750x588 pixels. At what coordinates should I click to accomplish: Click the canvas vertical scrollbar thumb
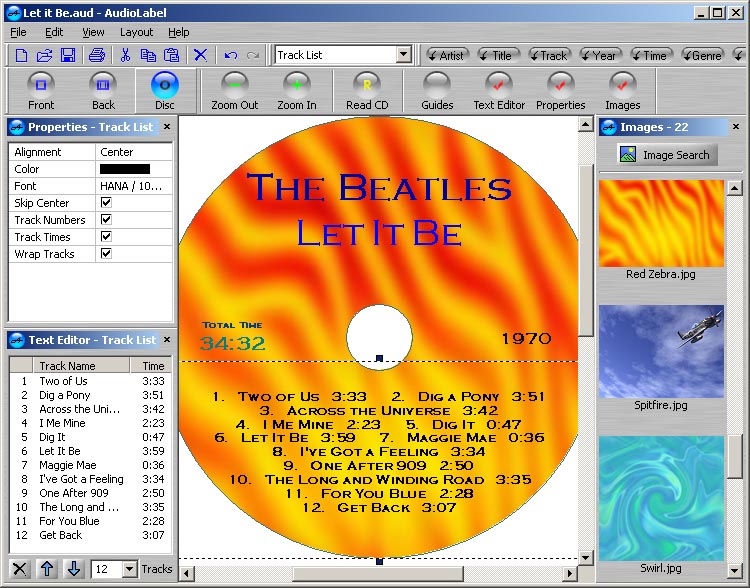pos(586,249)
